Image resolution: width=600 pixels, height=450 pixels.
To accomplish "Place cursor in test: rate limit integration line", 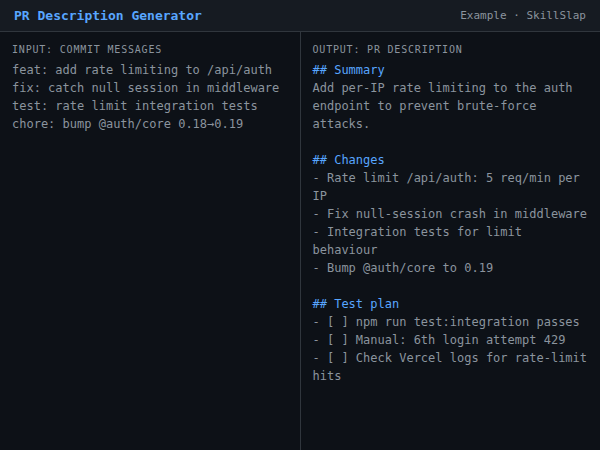I will pyautogui.click(x=135, y=106).
